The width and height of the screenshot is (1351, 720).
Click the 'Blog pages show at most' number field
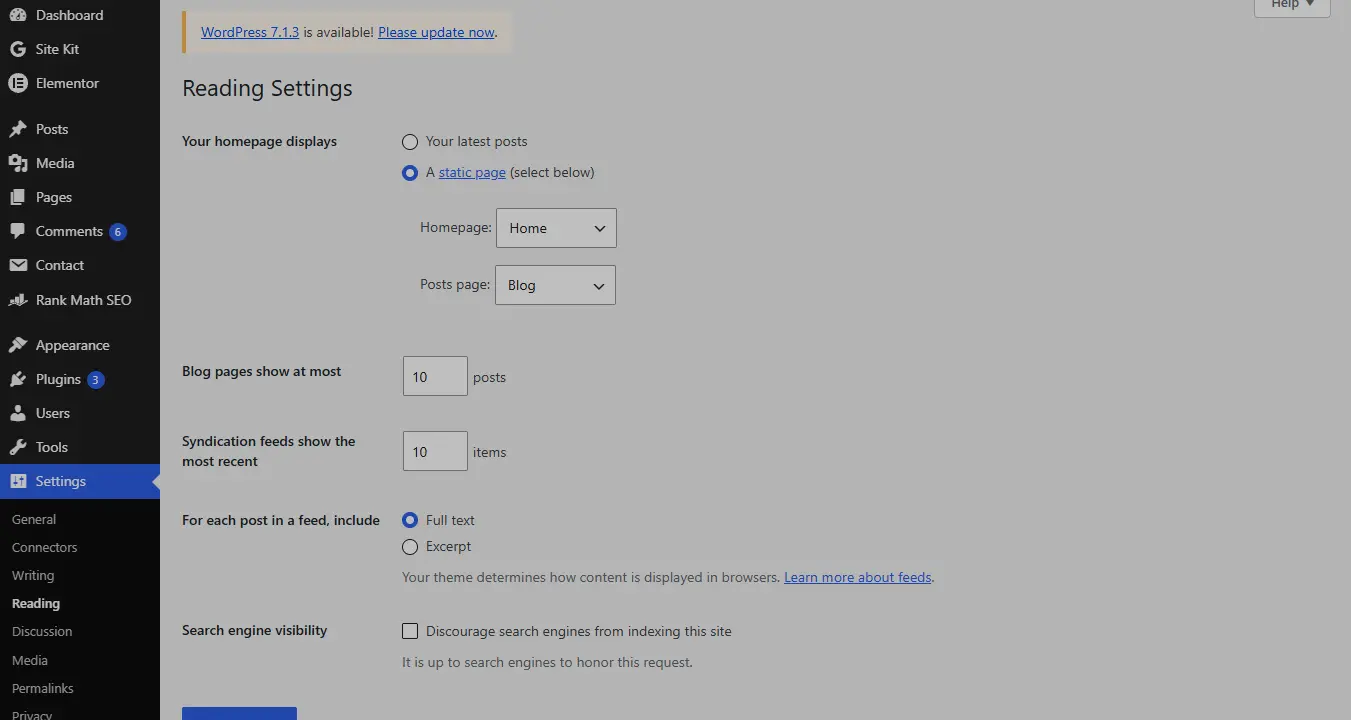(x=435, y=376)
